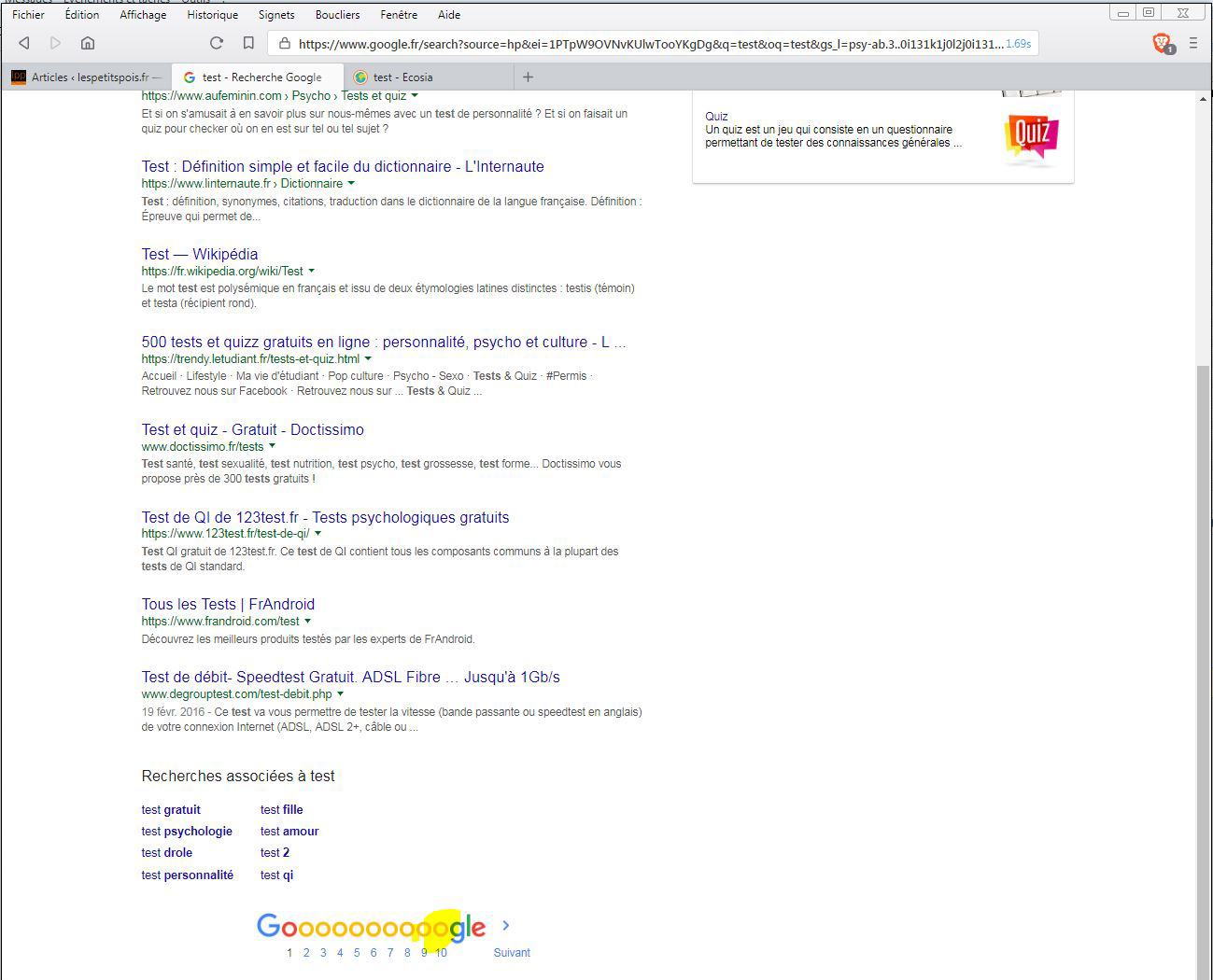Open the L'Internaute dictionary definition result

[343, 166]
